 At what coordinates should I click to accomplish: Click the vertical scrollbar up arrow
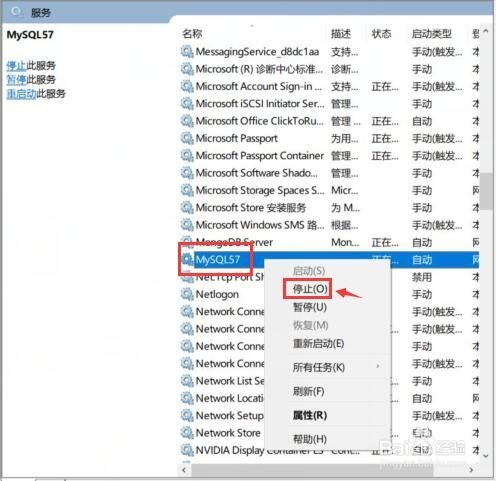(486, 31)
